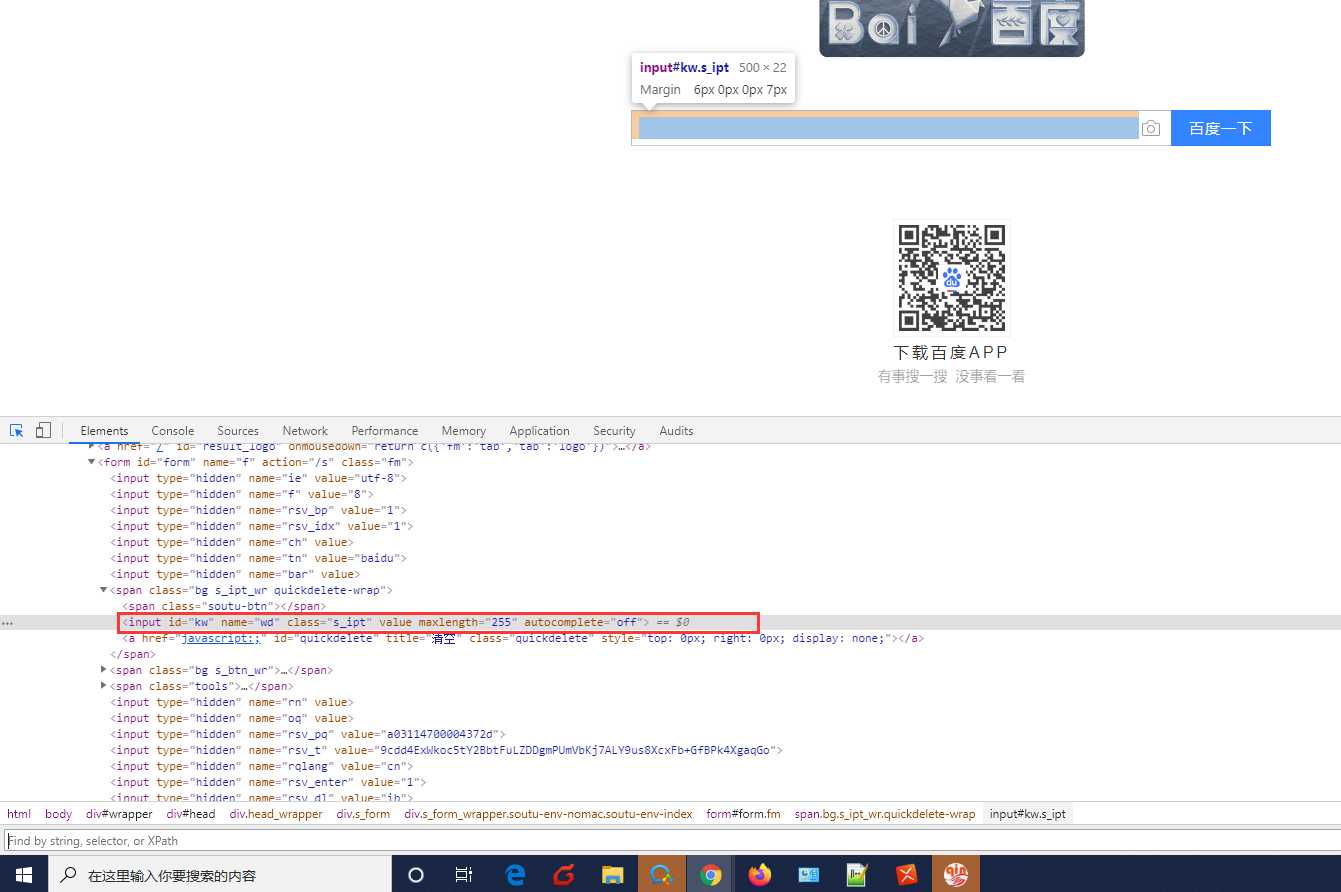Toggle the device toolbar icon

(43, 431)
